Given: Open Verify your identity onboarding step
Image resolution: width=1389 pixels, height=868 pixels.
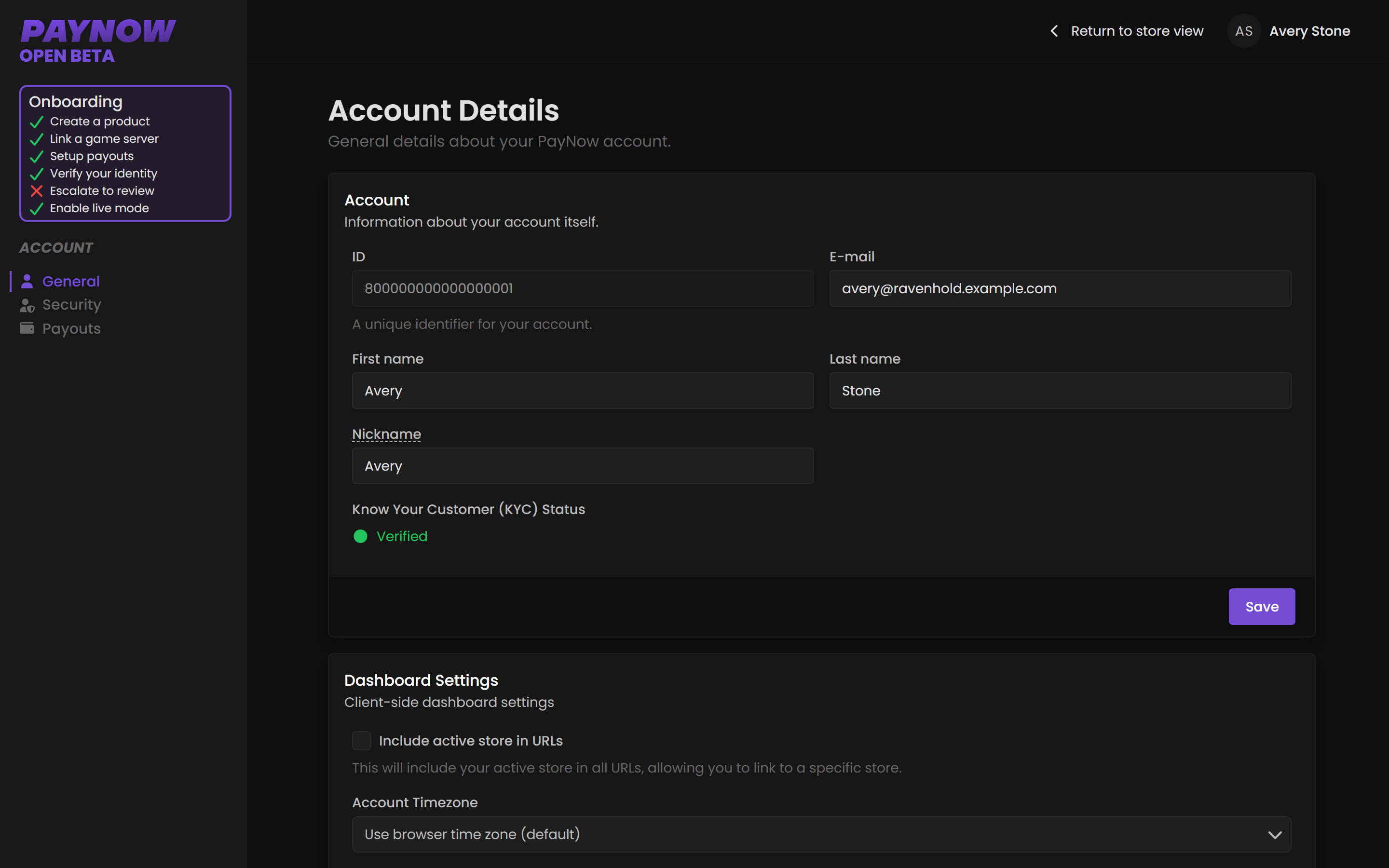Looking at the screenshot, I should [103, 174].
